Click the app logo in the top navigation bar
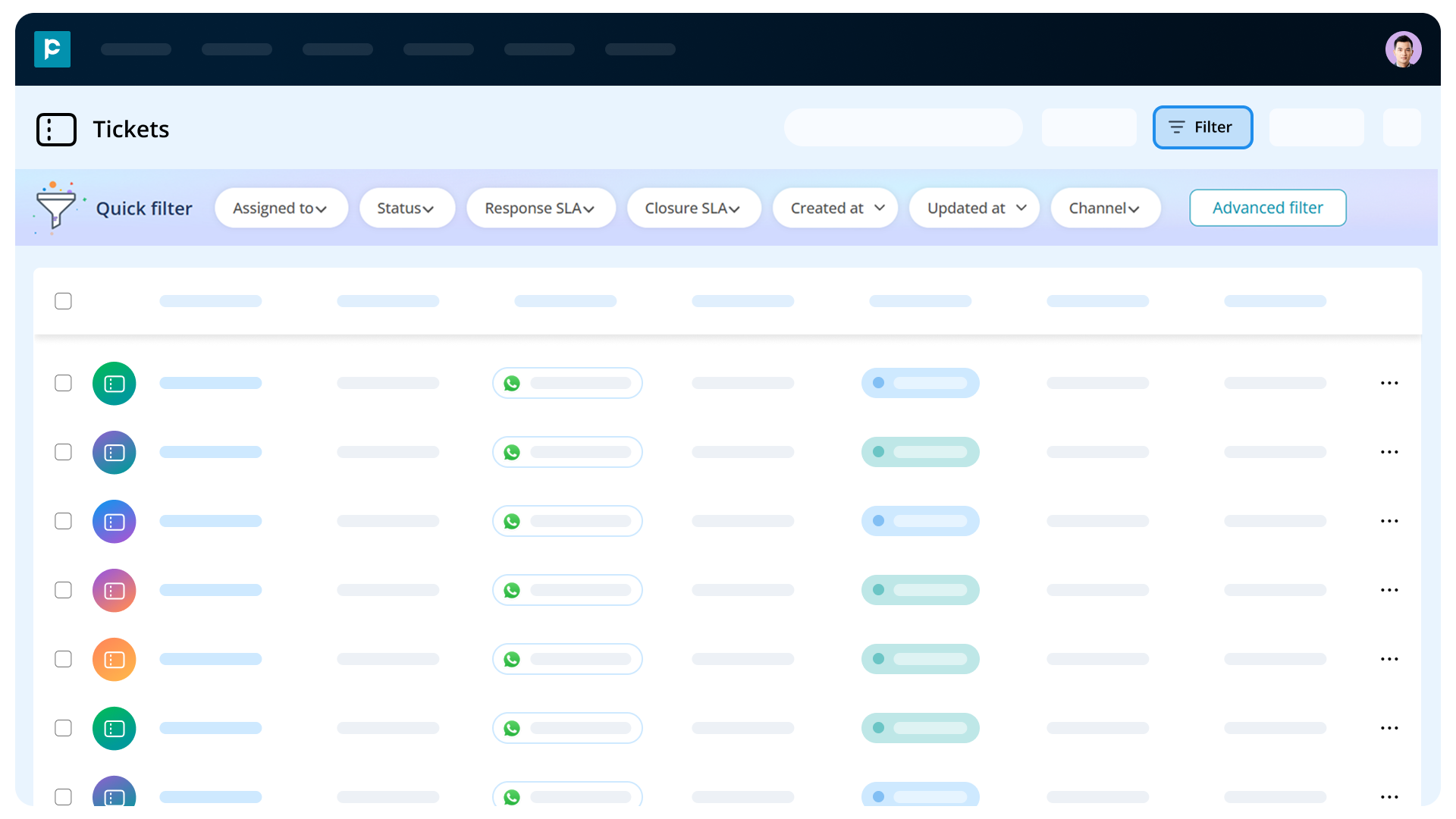The image size is (1456, 819). [x=52, y=49]
